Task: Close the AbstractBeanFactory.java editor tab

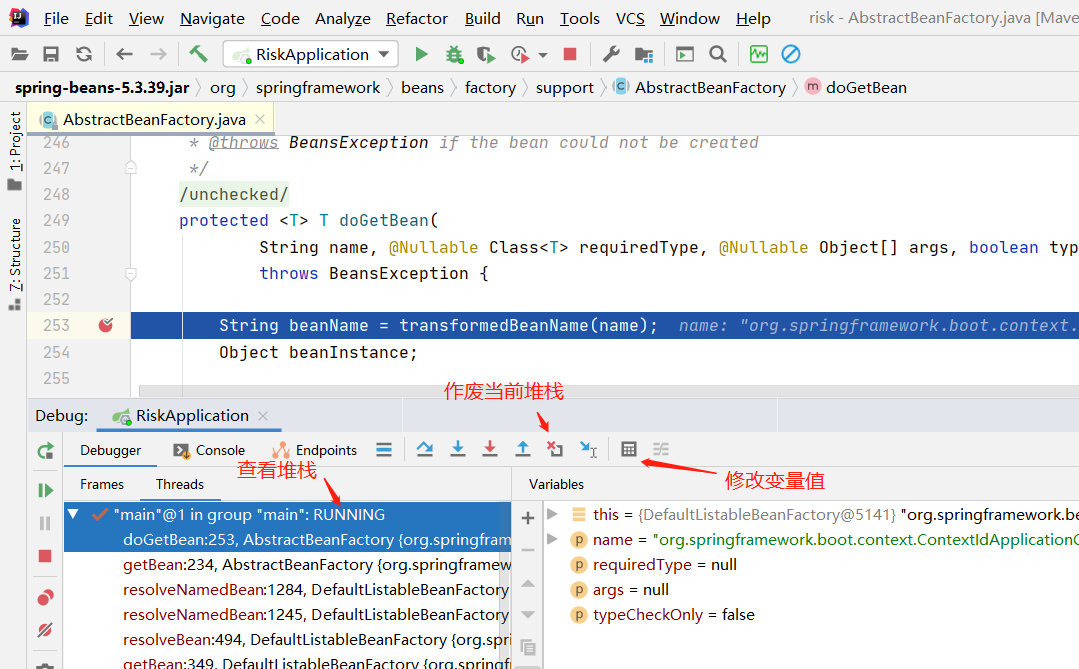Action: click(x=260, y=119)
